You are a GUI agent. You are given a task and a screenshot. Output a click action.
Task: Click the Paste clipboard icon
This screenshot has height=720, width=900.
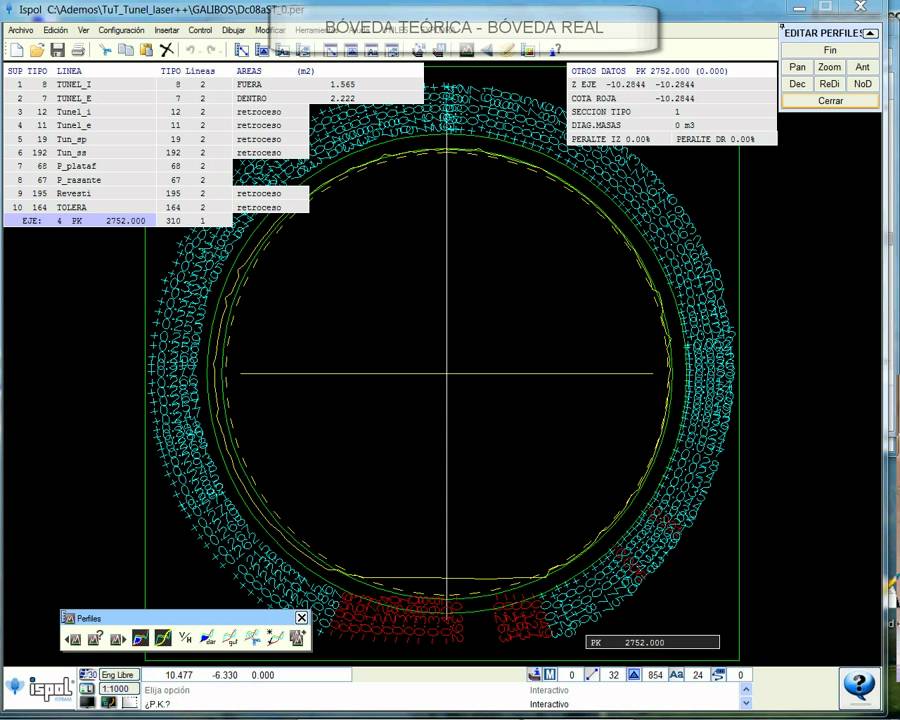146,51
